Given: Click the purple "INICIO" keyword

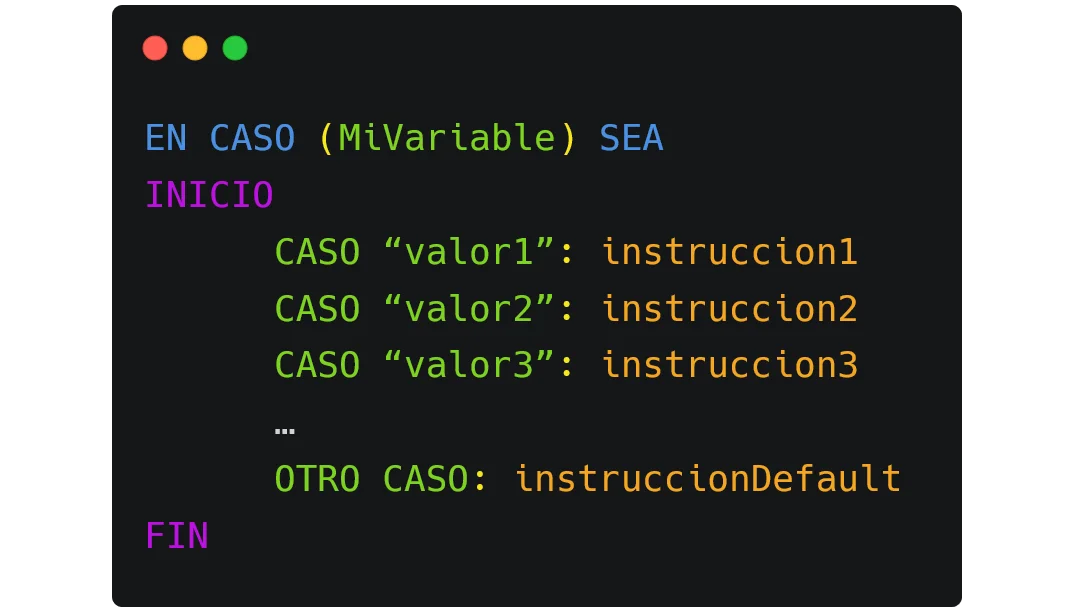Looking at the screenshot, I should click(209, 195).
